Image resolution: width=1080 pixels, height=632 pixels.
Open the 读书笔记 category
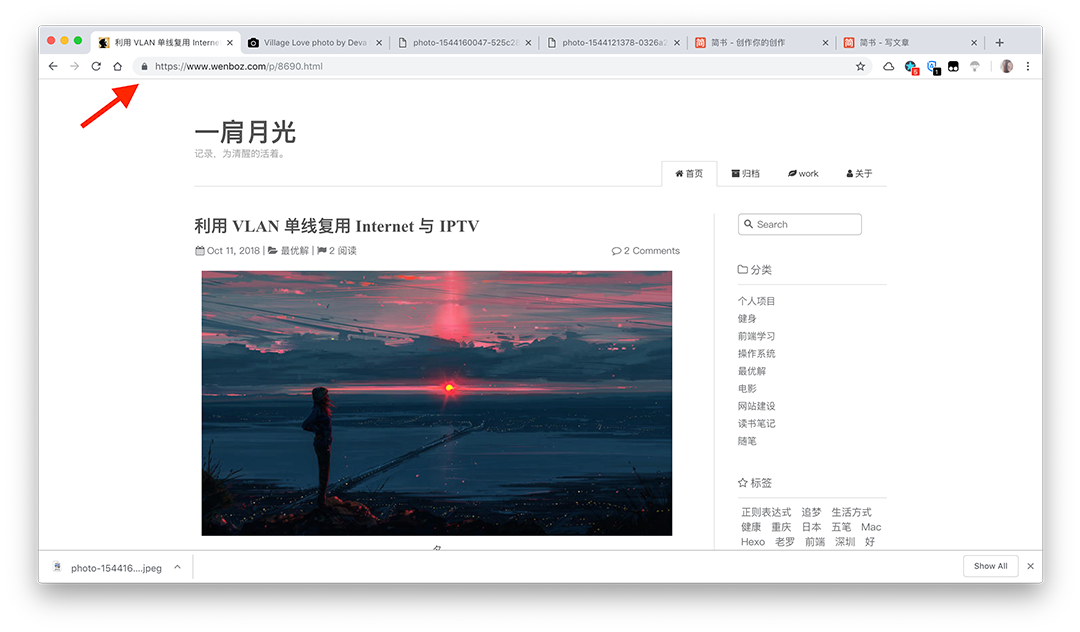[x=756, y=423]
